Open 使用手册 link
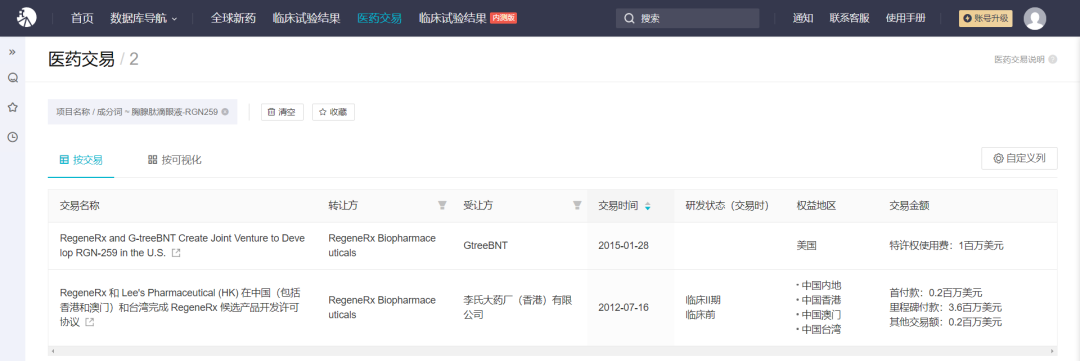The height and width of the screenshot is (361, 1080). 905,19
